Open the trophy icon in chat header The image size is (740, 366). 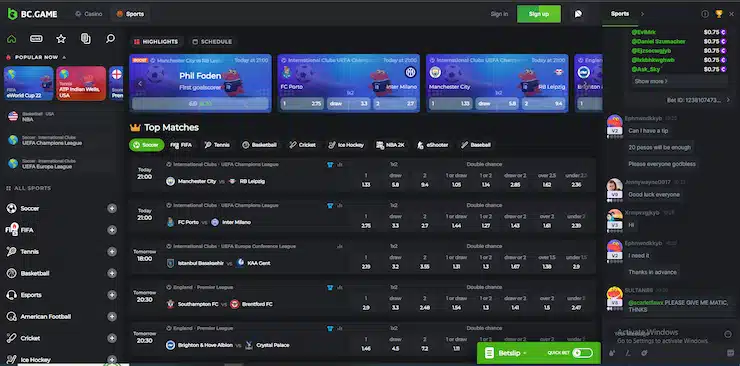click(719, 14)
